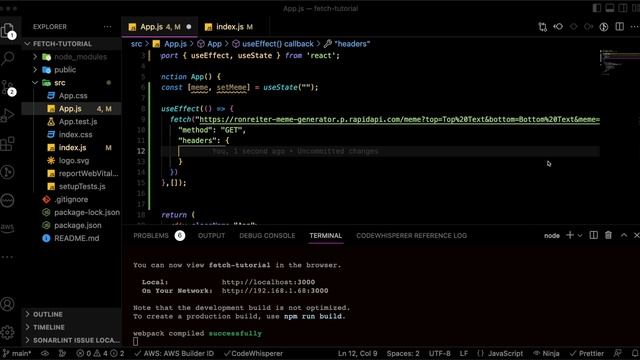Screen dimensions: 640x360
Task: Click the src breadcrumb item
Action: pos(136,44)
